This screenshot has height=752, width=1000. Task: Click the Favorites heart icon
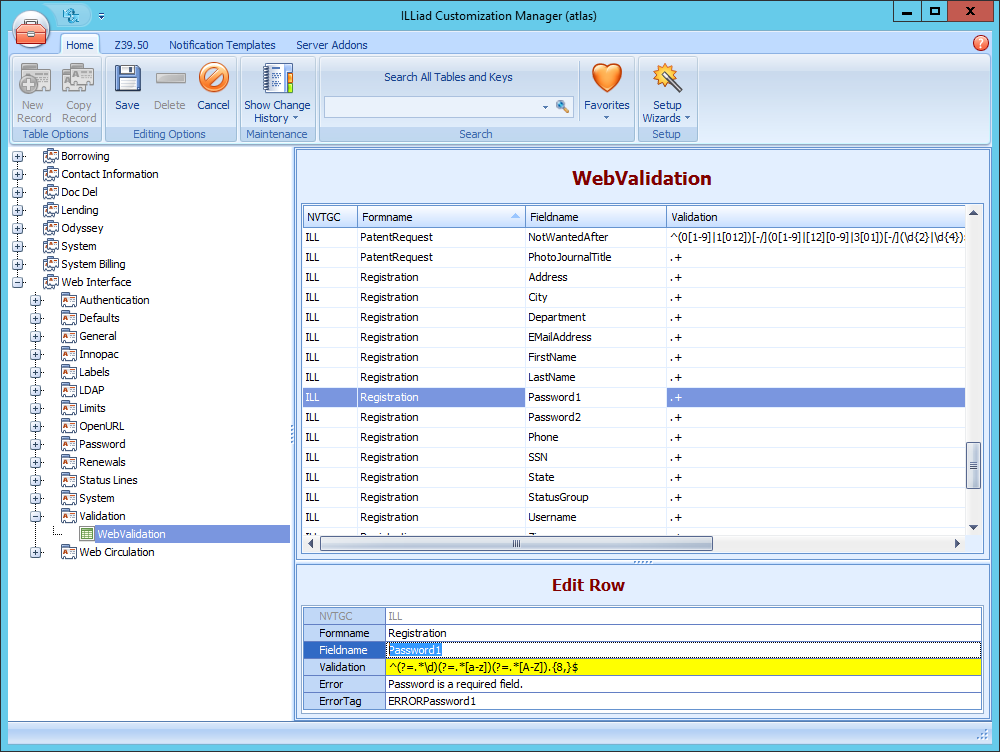click(606, 78)
